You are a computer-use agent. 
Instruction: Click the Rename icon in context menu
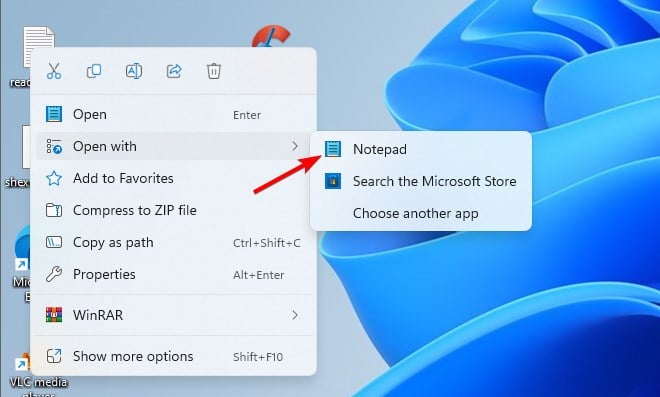[x=134, y=71]
